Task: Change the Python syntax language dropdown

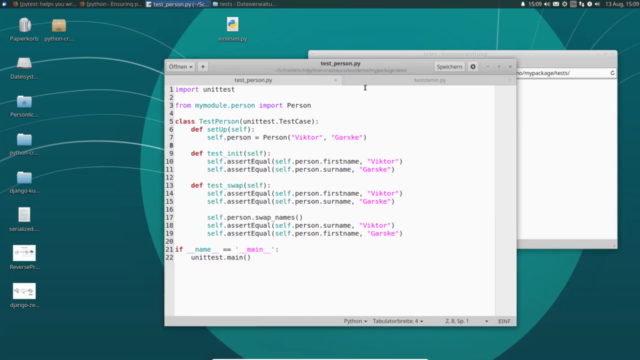Action: 355,321
